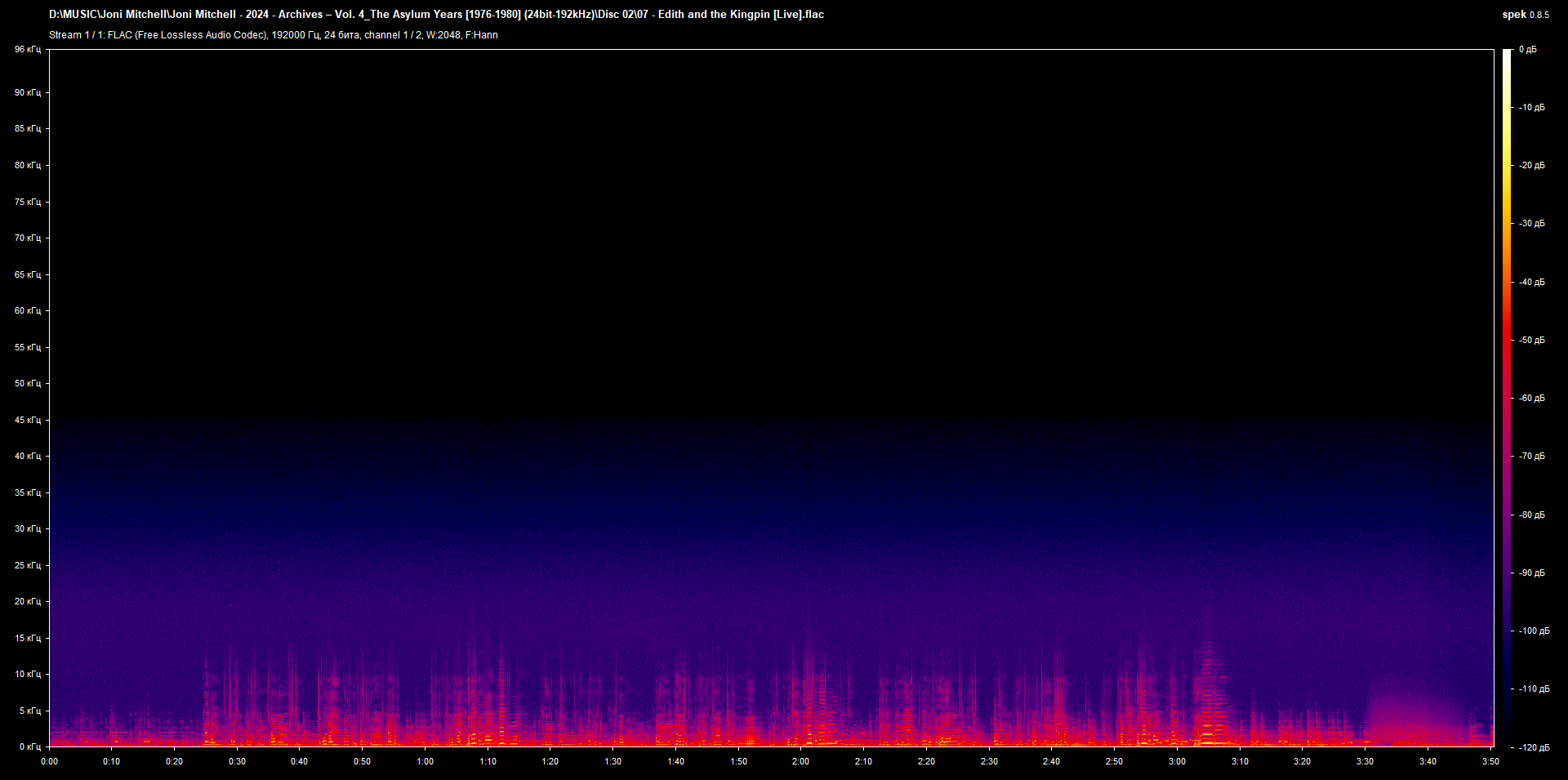
Task: Click the -60 дБ level label
Action: pos(1532,399)
